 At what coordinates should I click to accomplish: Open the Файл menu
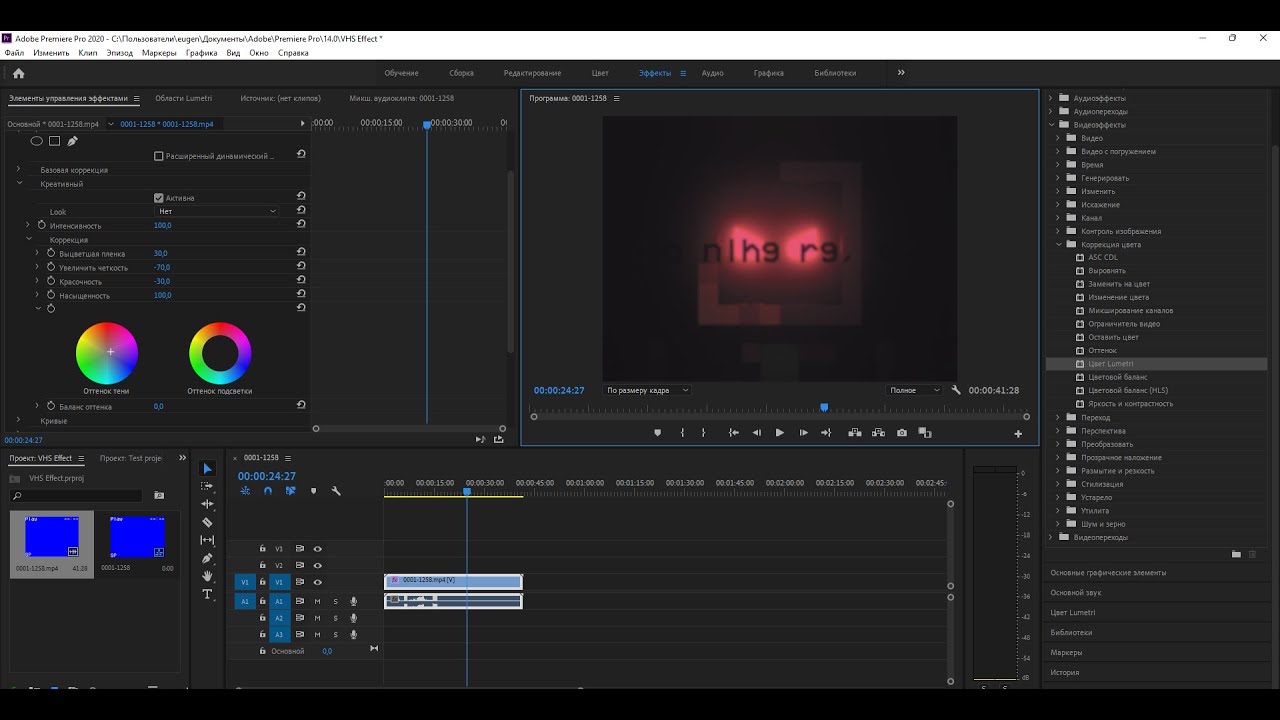[14, 53]
